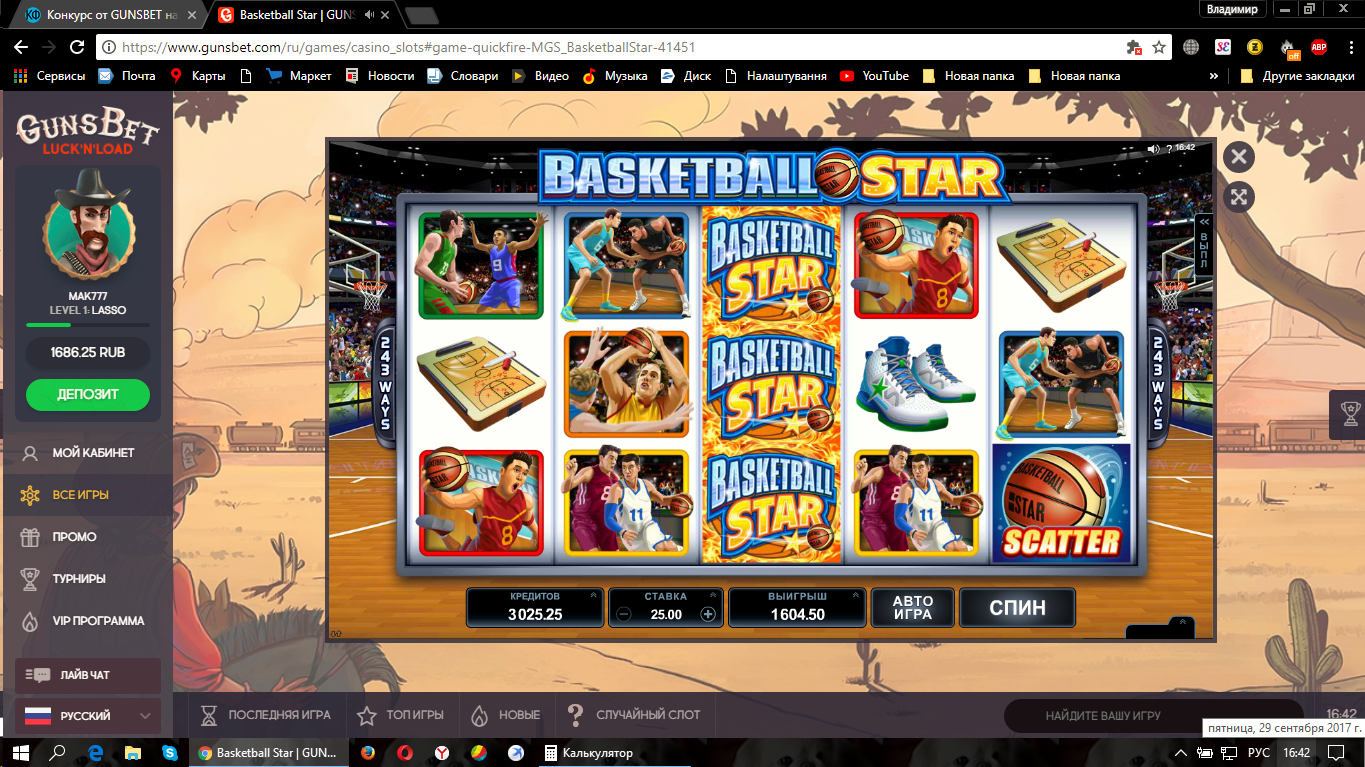Click the 1686.25 RUB balance
Screen dimensions: 1365x767
point(88,353)
